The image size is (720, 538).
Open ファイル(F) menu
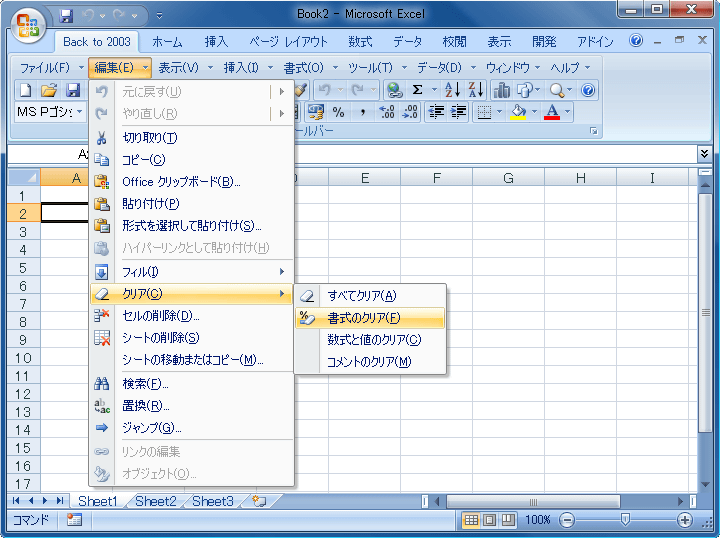pos(52,68)
